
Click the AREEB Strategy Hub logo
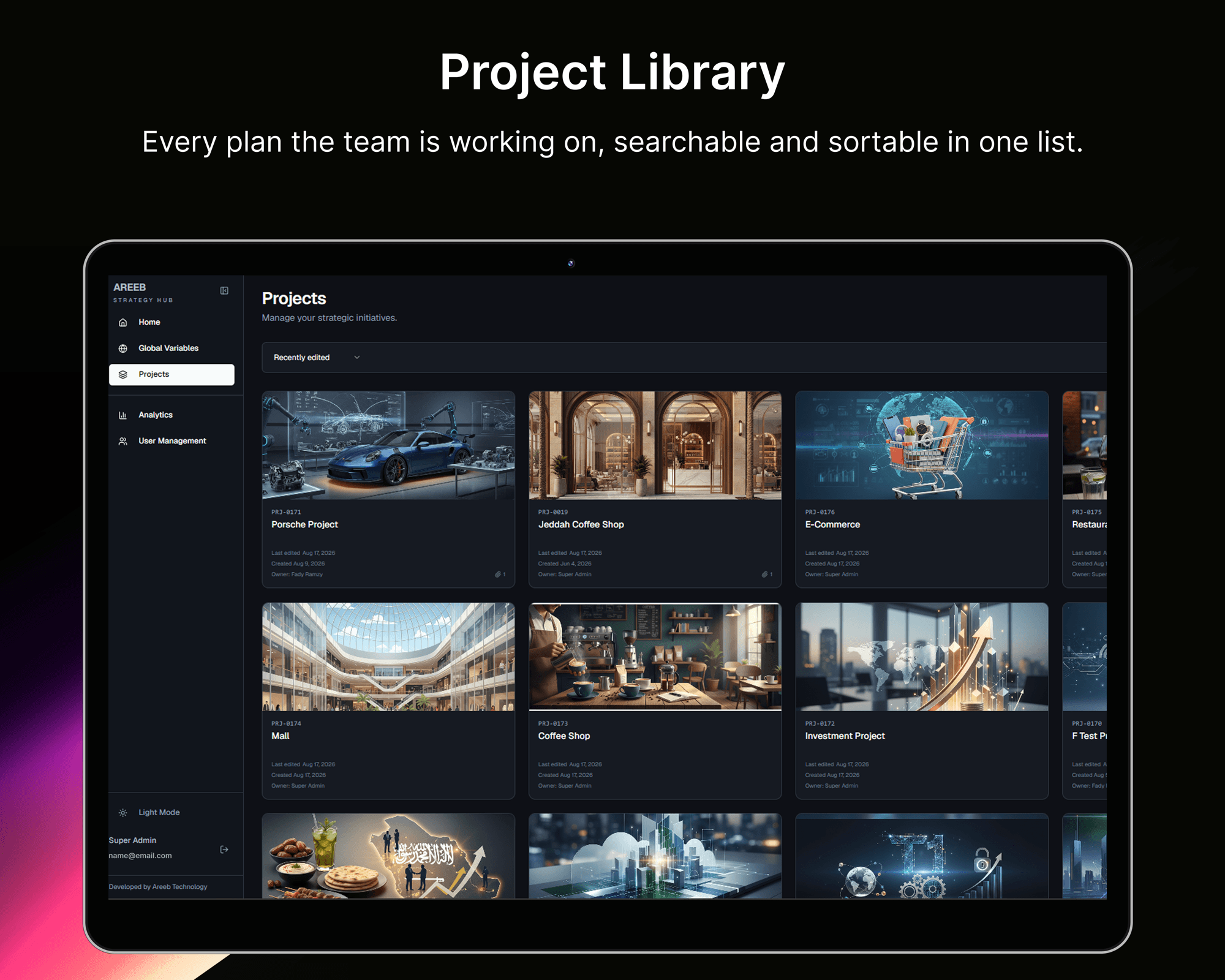pos(143,292)
